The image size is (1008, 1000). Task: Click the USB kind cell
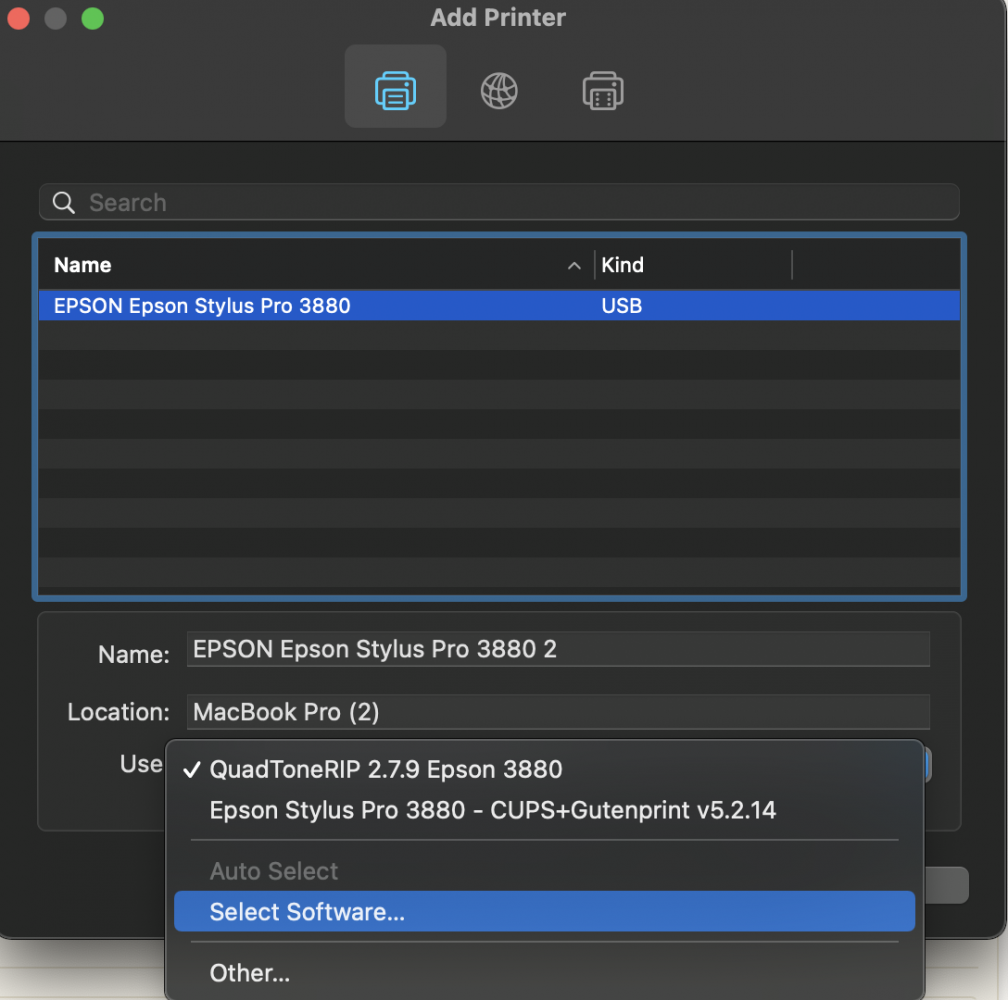pyautogui.click(x=621, y=306)
